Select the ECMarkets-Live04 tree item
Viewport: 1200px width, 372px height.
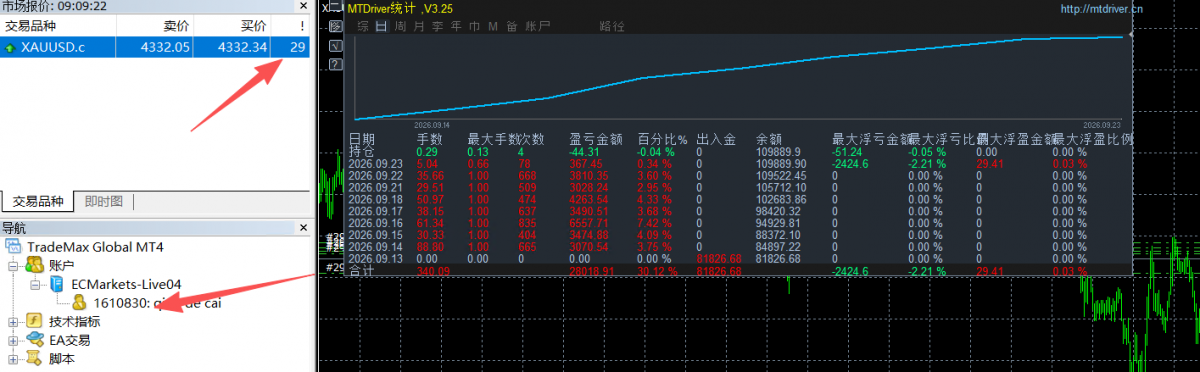tap(126, 284)
